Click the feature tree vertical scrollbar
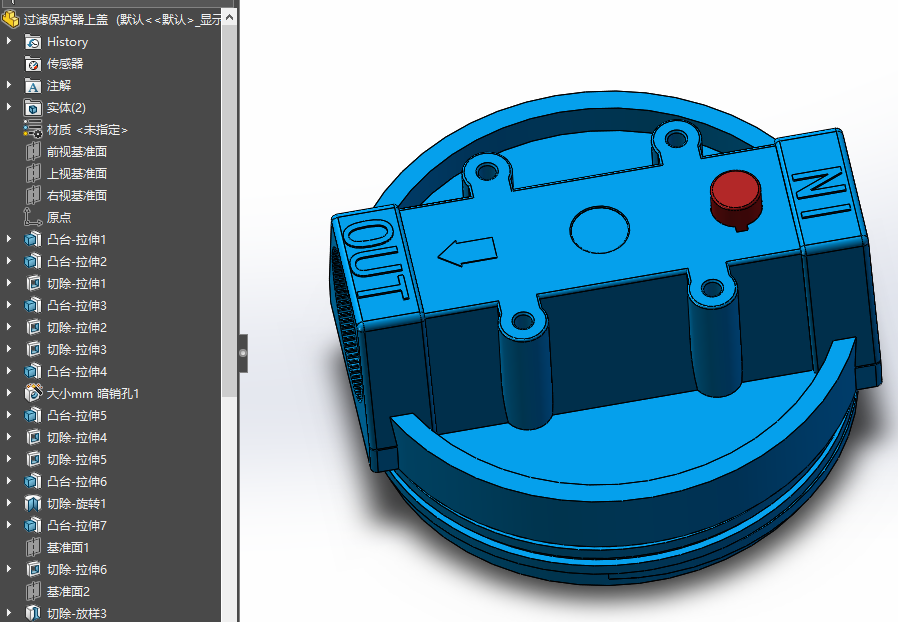This screenshot has width=898, height=622. (229, 211)
